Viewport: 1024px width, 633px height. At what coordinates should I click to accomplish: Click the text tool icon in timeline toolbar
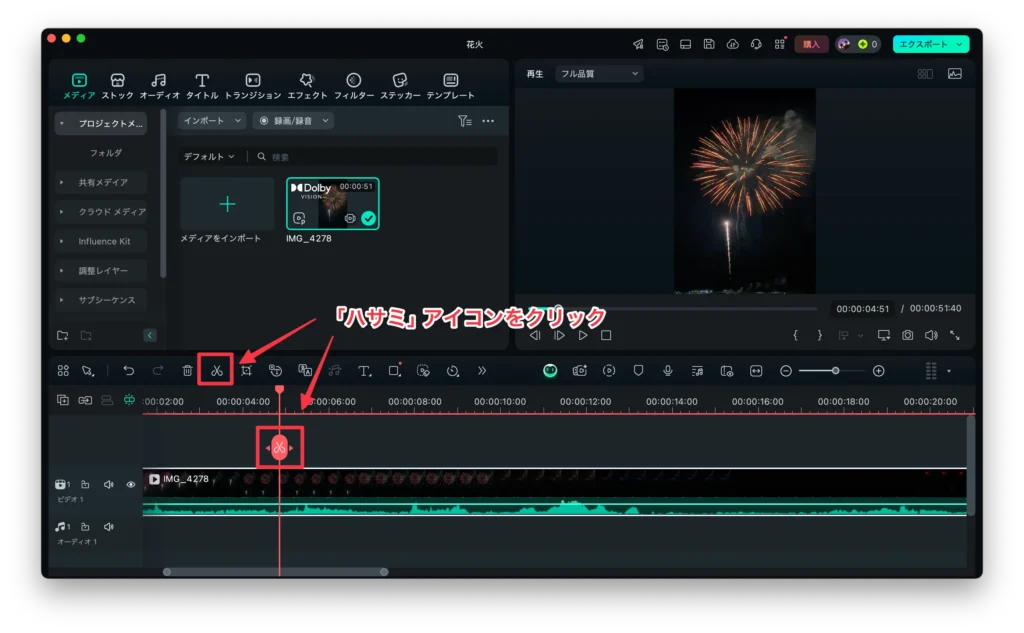pos(364,371)
